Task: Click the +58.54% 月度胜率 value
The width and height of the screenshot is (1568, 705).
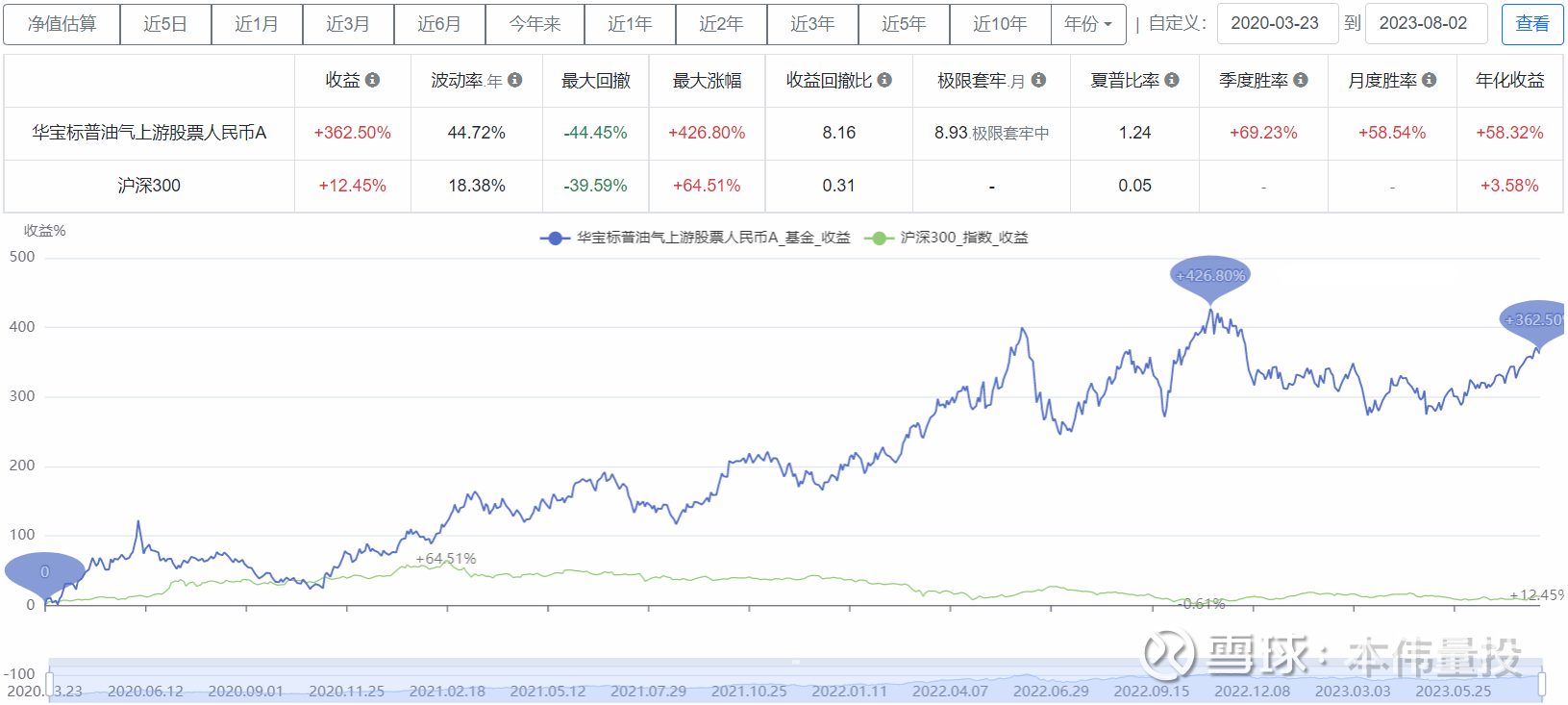Action: pos(1392,133)
